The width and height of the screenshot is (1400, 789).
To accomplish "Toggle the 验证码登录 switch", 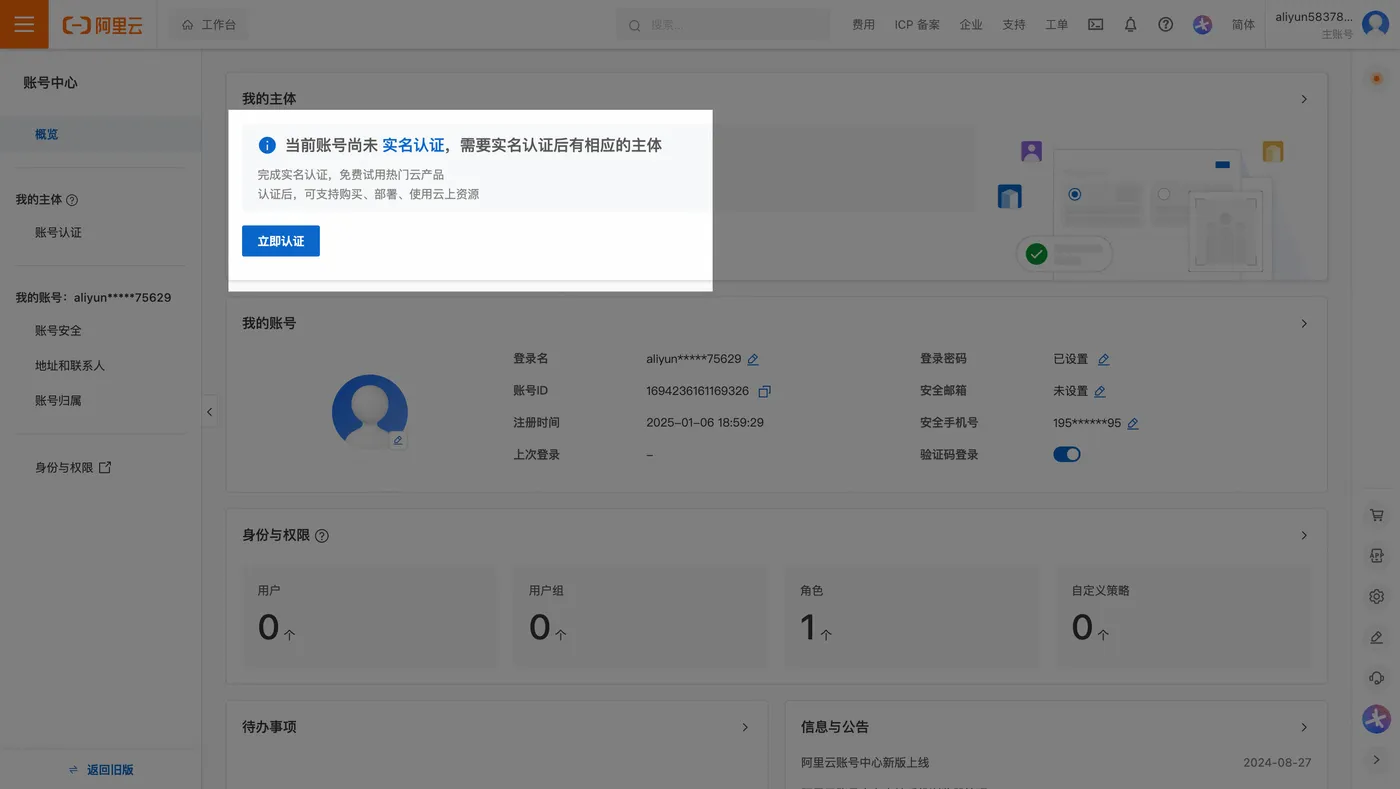I will 1067,454.
